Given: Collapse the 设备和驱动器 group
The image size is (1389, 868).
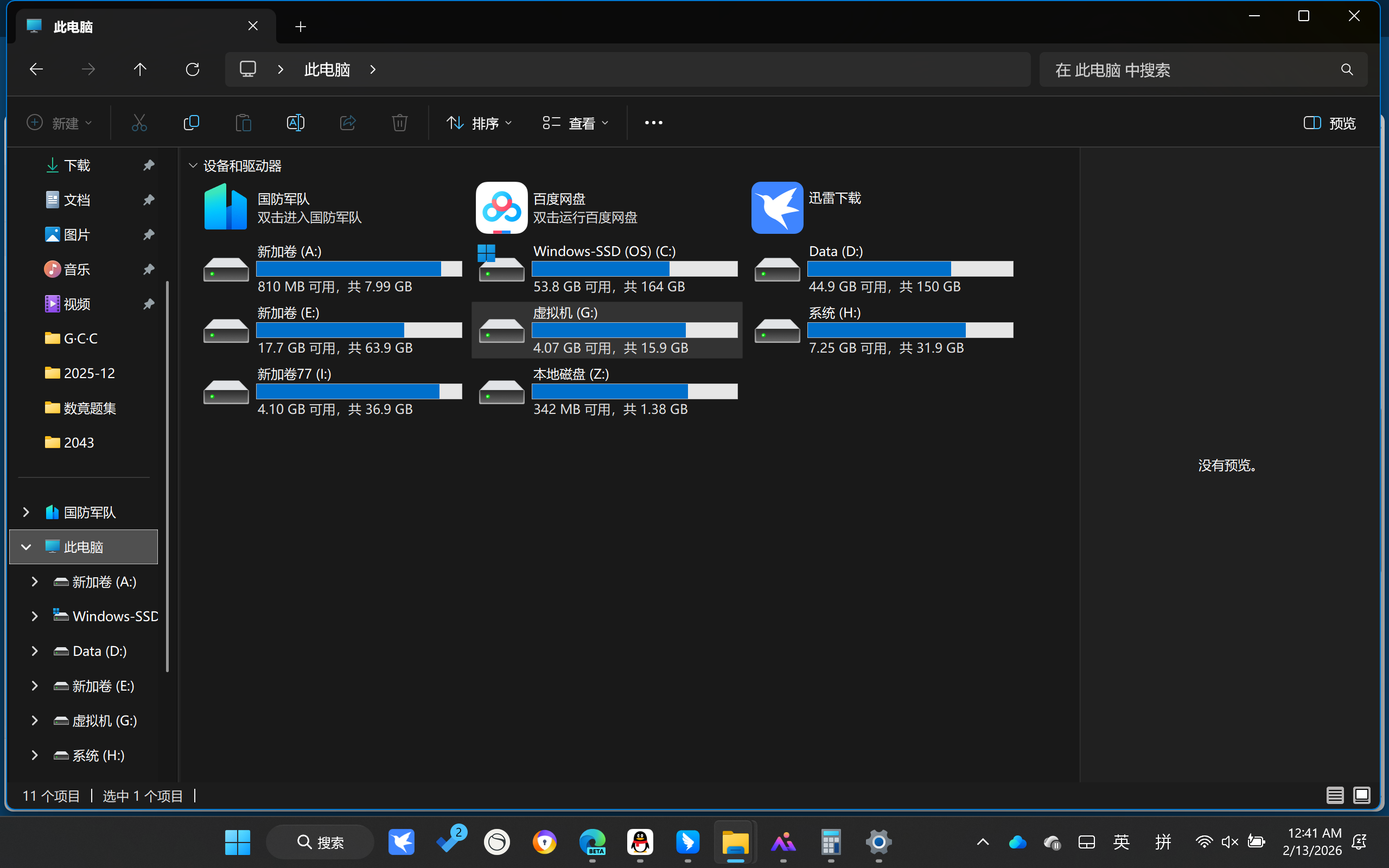Looking at the screenshot, I should 193,166.
